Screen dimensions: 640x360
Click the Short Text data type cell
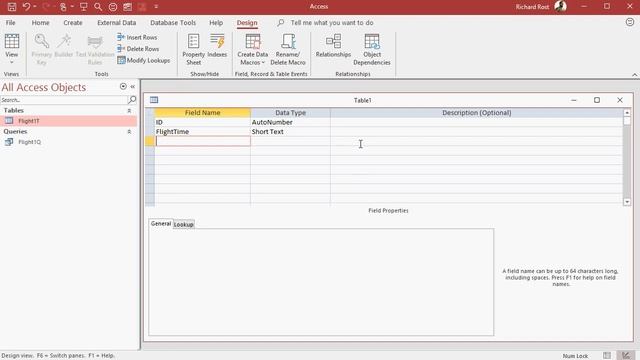coord(290,131)
